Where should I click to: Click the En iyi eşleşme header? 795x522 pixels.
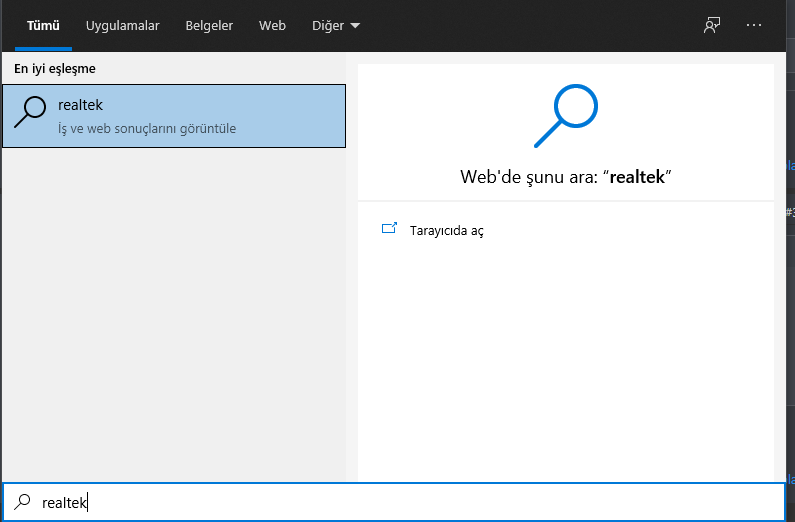click(55, 68)
